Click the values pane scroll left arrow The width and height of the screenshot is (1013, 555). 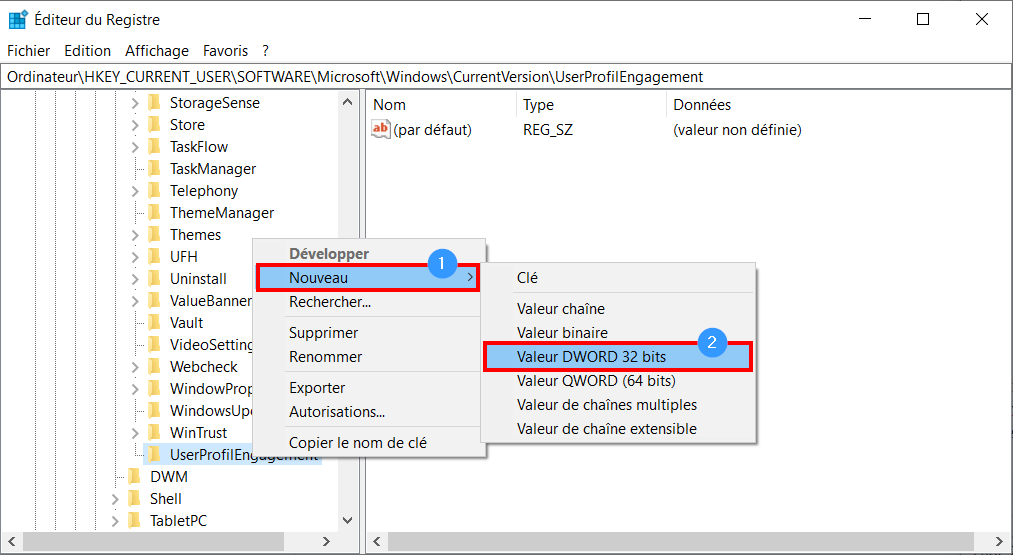pyautogui.click(x=377, y=541)
